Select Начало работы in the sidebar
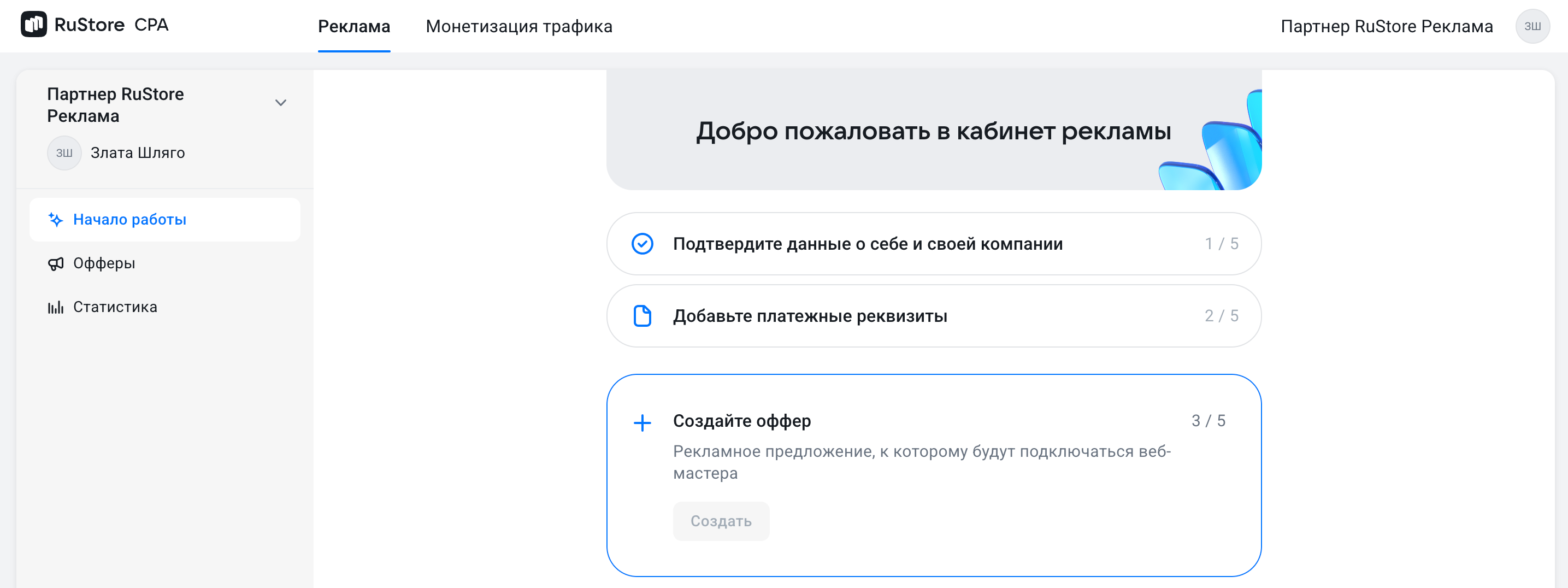This screenshot has width=1568, height=588. (129, 220)
